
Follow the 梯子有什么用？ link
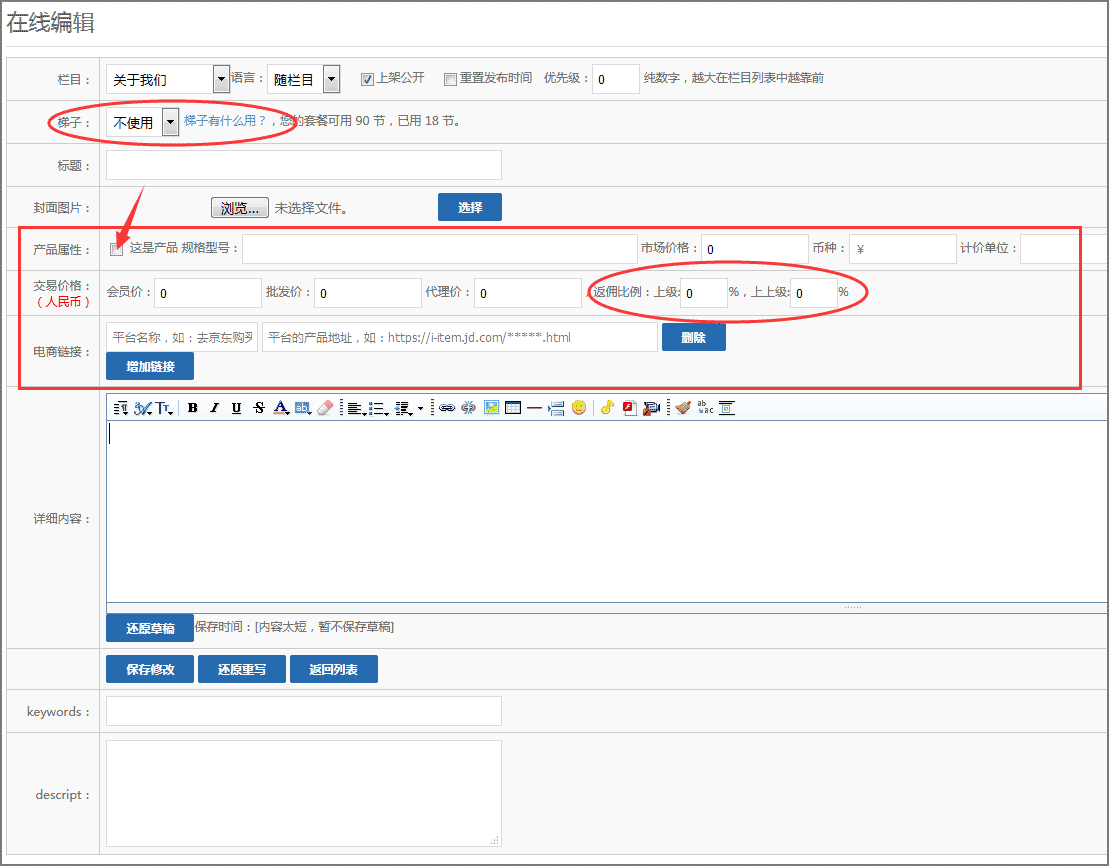[x=225, y=121]
